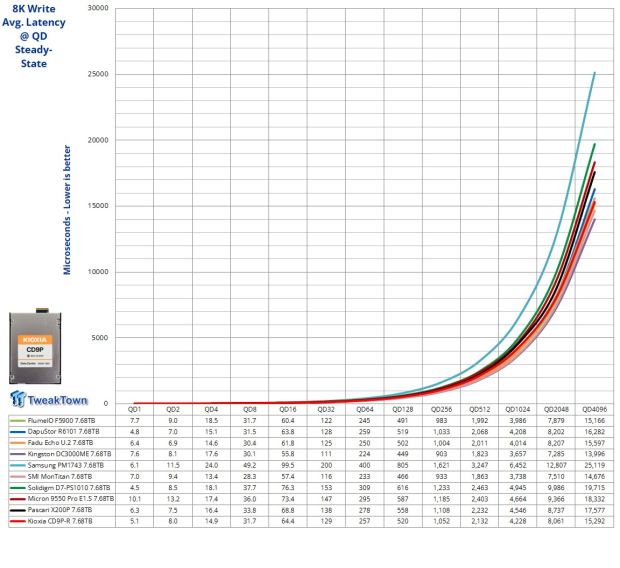620x568 pixels.
Task: Click the QD512 column header
Action: point(480,409)
